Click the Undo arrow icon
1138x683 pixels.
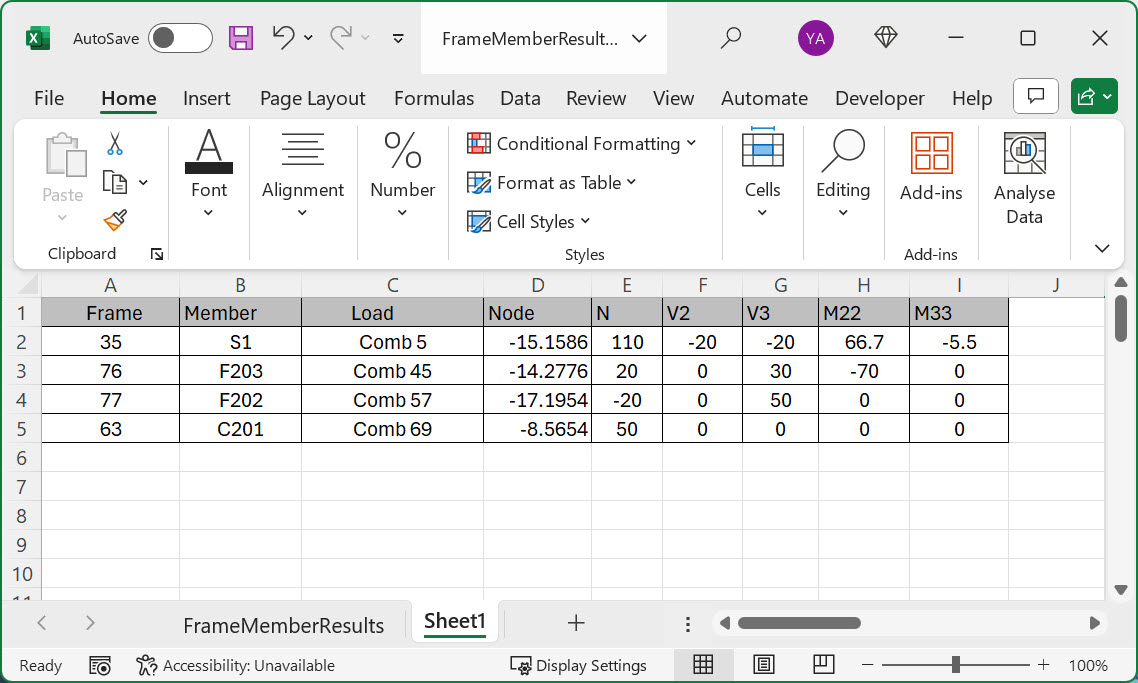pos(283,38)
